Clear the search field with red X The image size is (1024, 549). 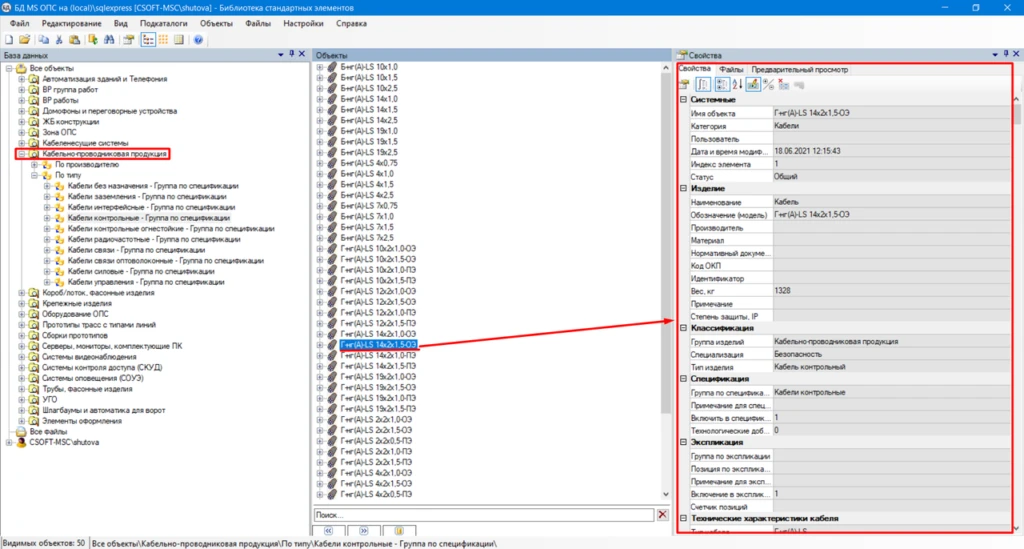[661, 514]
